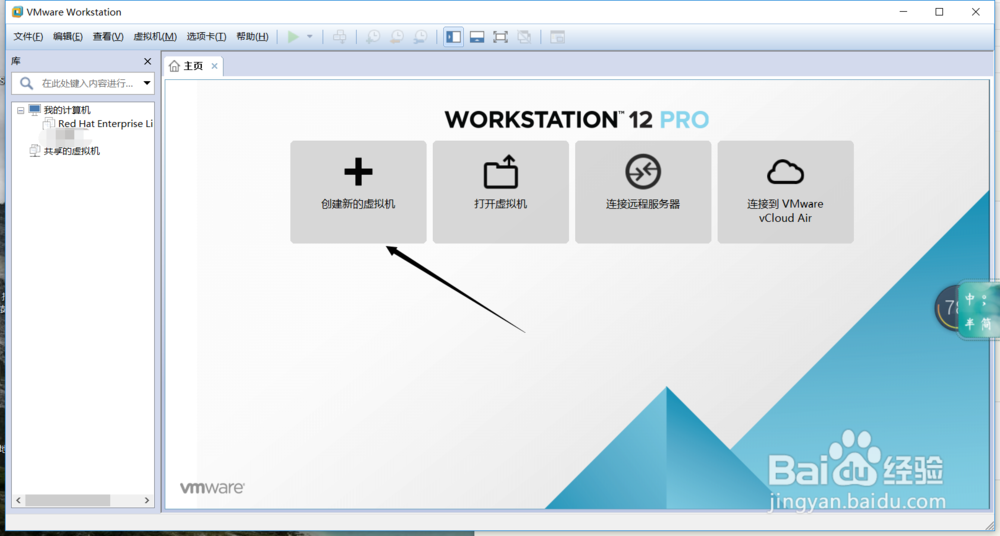Close the 库 library panel
This screenshot has width=1000, height=536.
tap(147, 61)
